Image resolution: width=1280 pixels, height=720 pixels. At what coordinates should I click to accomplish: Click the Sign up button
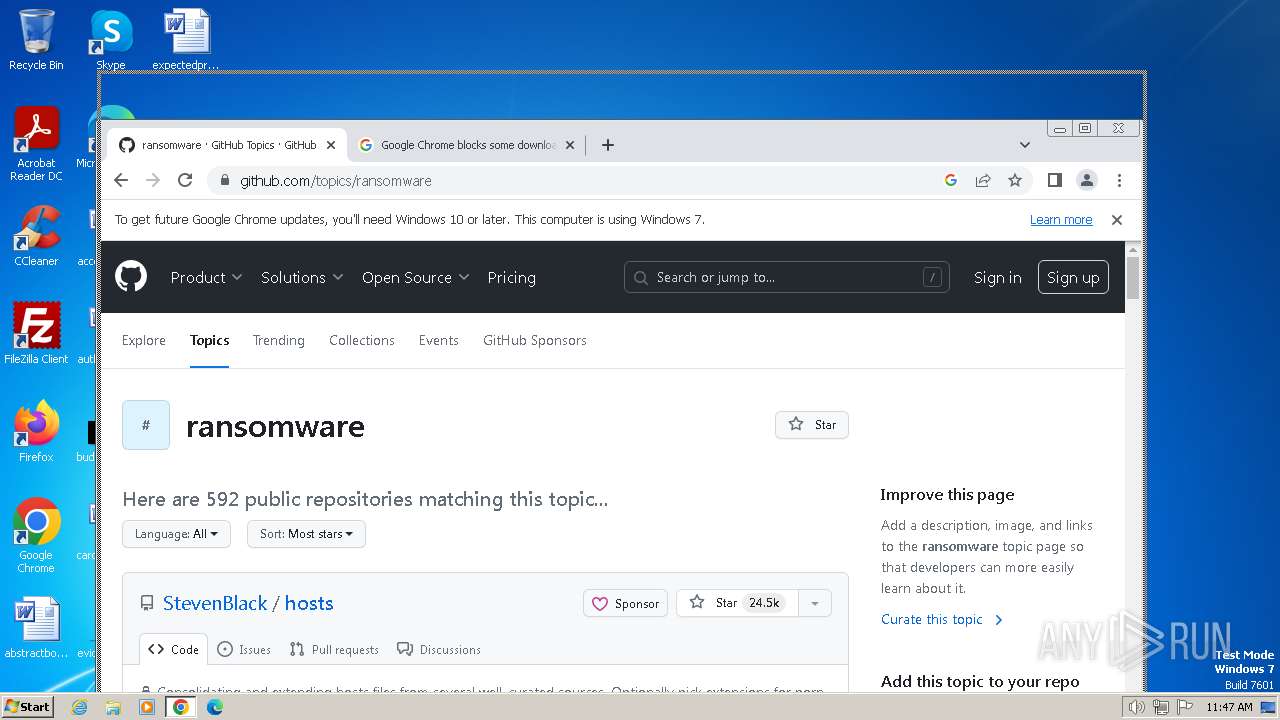click(1073, 277)
